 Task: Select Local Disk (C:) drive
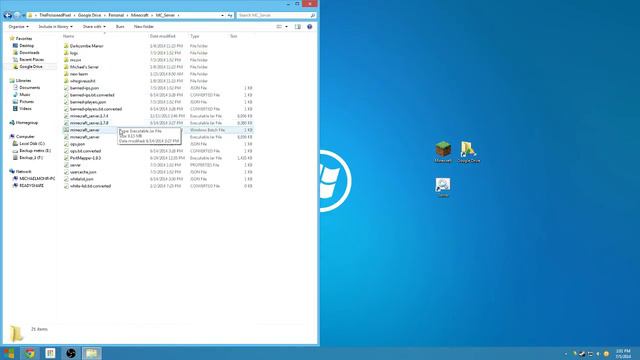pos(32,144)
